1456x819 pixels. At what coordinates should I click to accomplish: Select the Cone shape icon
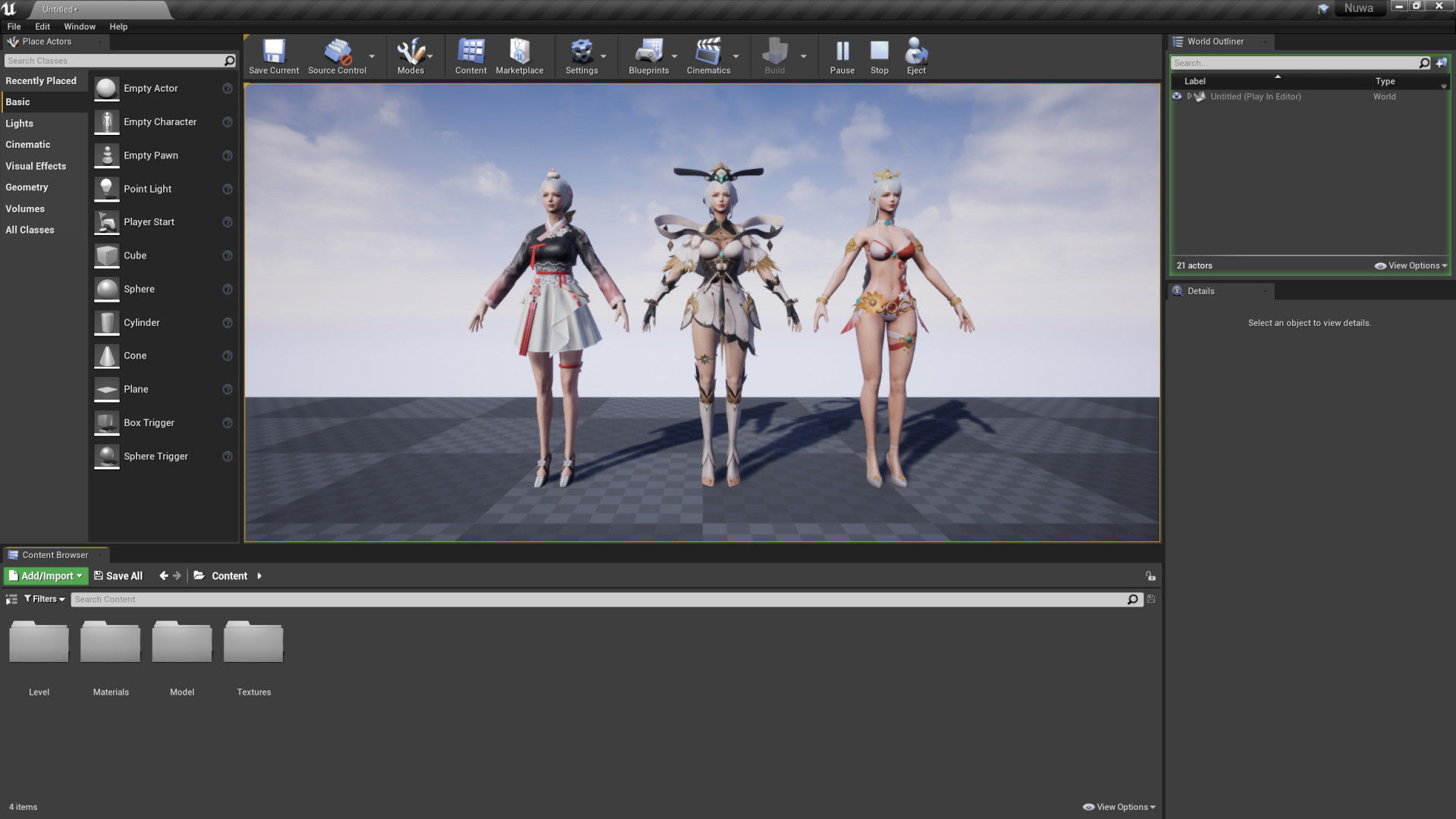click(107, 356)
